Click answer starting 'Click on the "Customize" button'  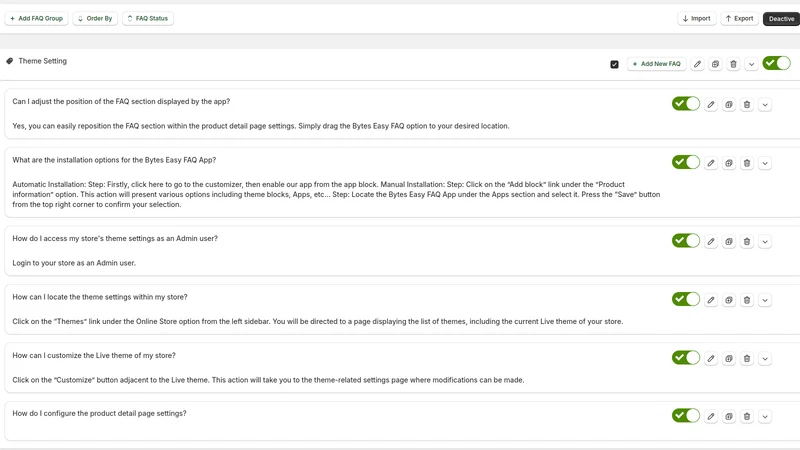point(268,380)
